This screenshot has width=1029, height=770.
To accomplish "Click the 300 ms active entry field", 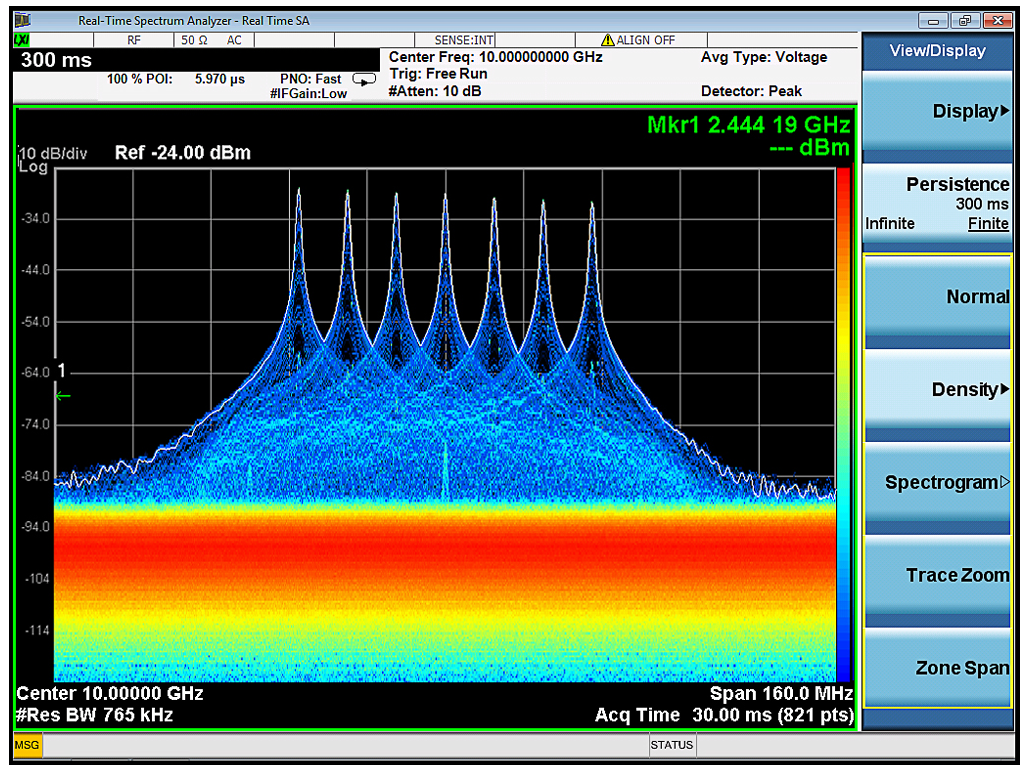I will click(x=196, y=60).
